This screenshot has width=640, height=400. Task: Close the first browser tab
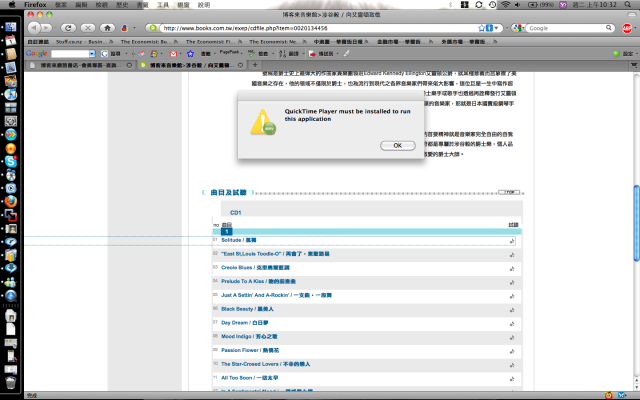click(129, 65)
